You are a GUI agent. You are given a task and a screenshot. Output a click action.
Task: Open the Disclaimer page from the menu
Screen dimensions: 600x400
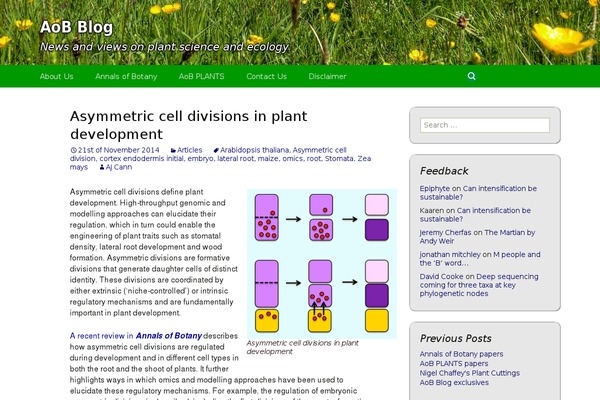(328, 76)
